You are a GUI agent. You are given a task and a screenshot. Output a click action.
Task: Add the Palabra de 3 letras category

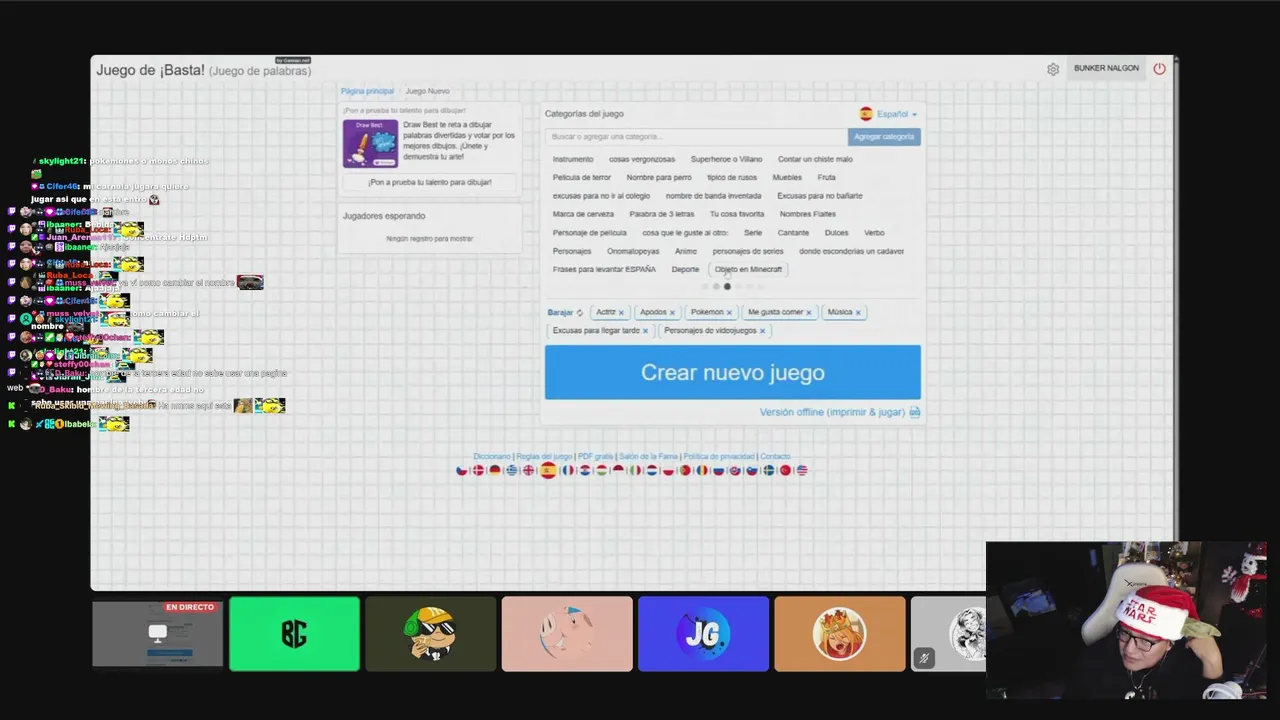662,215
